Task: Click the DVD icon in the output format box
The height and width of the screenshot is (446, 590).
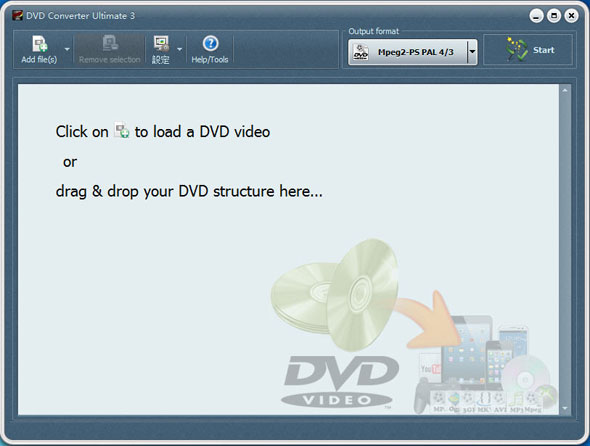Action: 360,52
